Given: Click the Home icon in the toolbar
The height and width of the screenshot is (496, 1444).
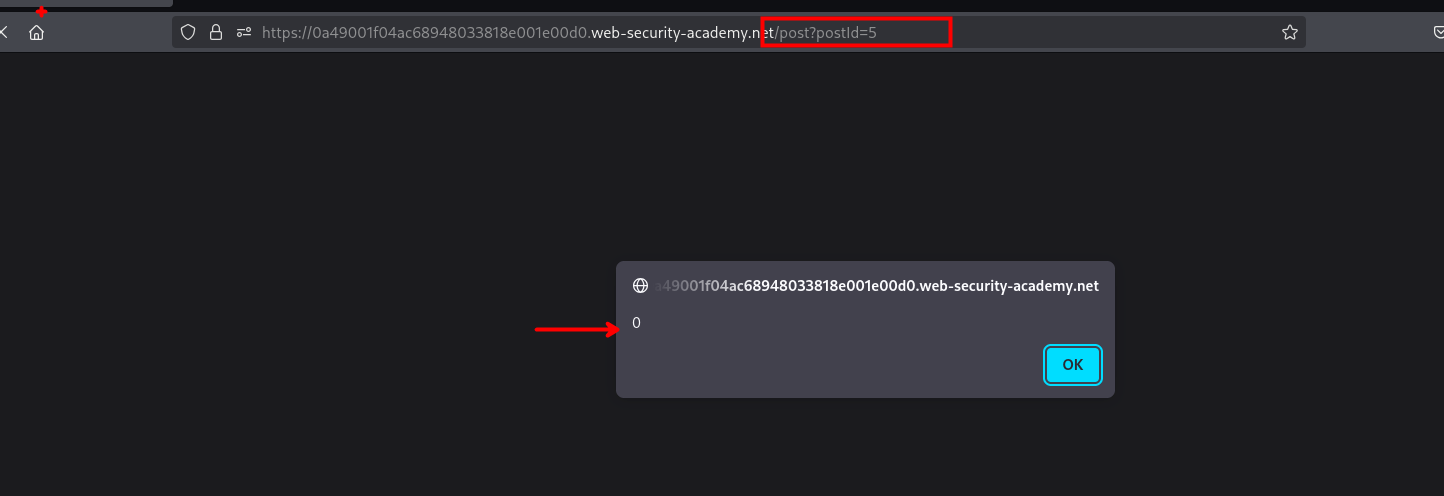Looking at the screenshot, I should (37, 33).
